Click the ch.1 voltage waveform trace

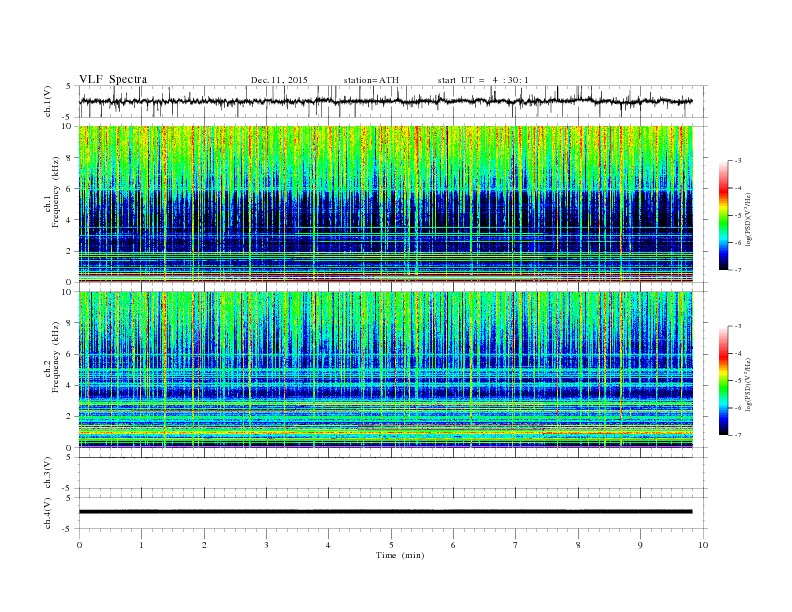(x=385, y=101)
